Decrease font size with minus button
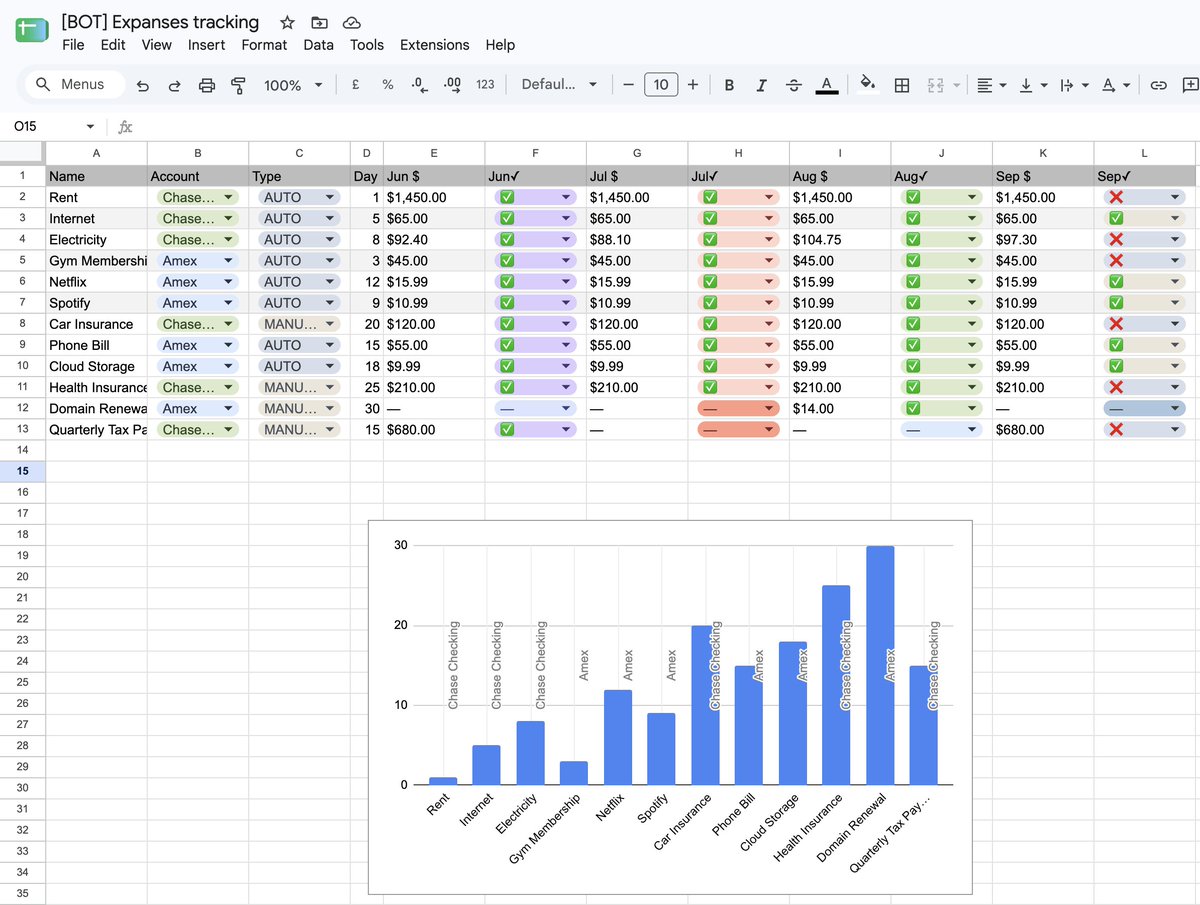Viewport: 1200px width, 905px height. click(x=628, y=85)
